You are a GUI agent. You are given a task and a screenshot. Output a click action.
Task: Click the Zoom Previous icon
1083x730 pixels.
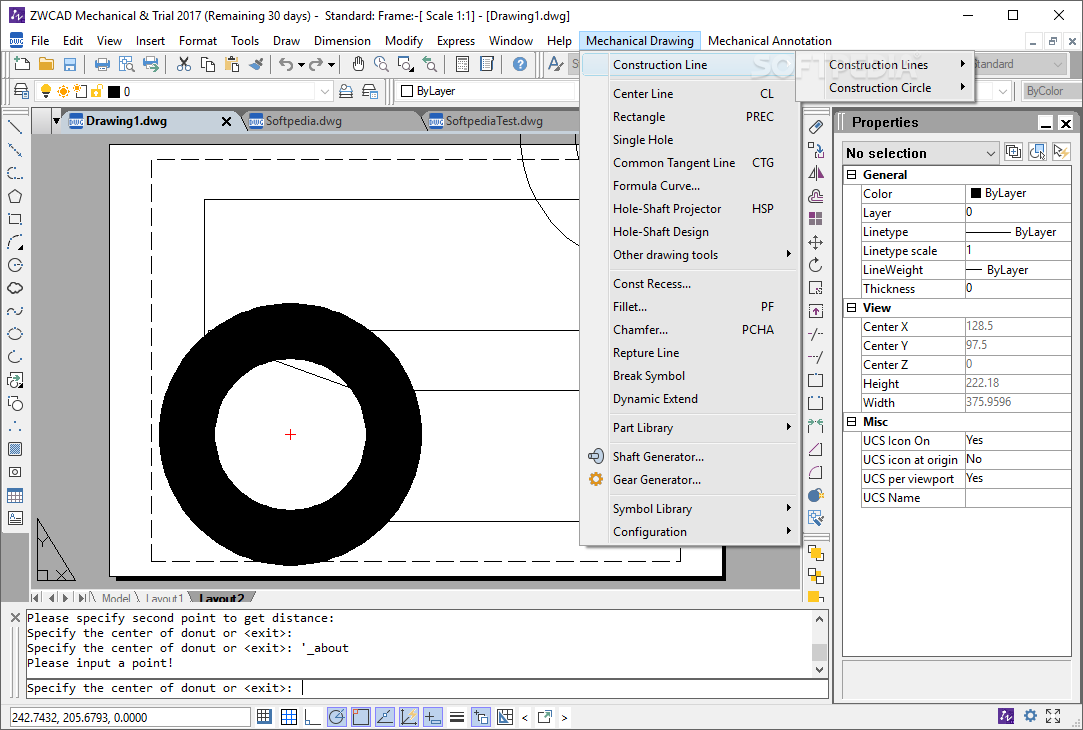(x=430, y=64)
